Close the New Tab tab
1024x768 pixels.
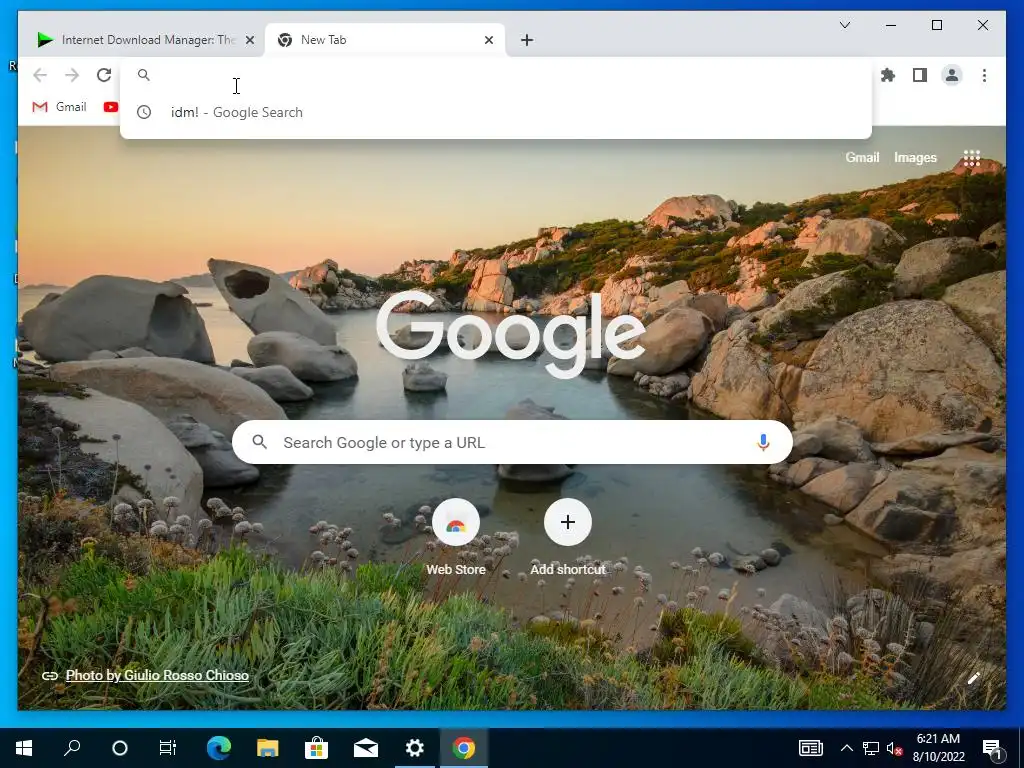click(x=488, y=40)
